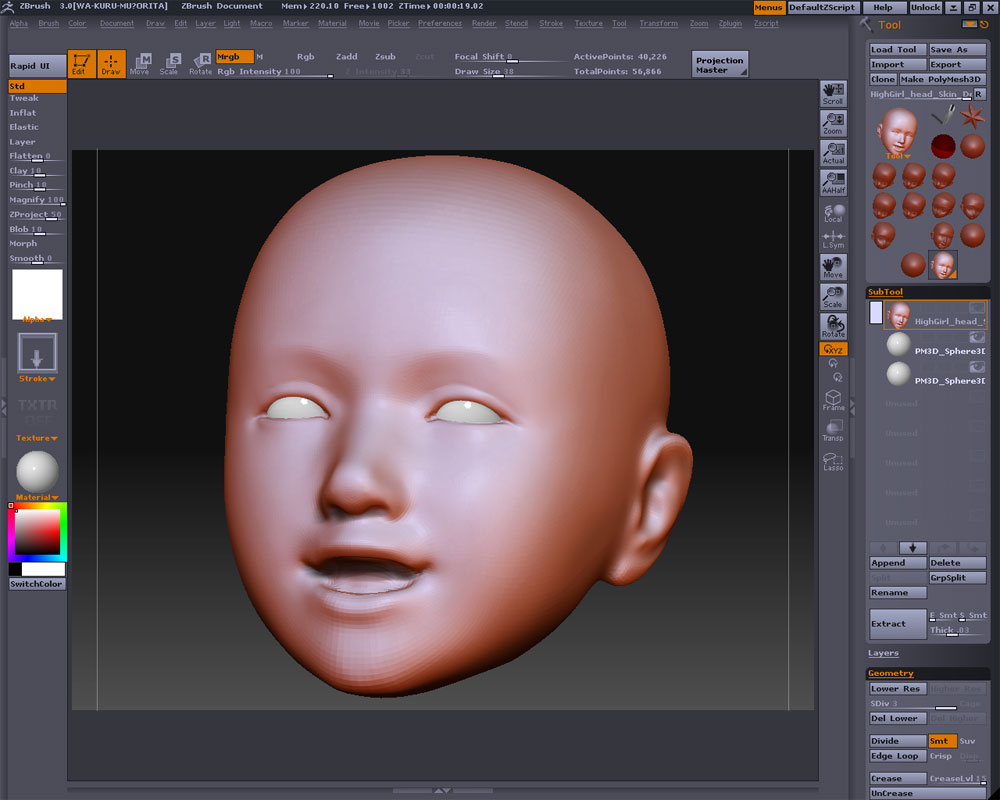1000x800 pixels.
Task: Hide the first PM3D_Sphere3D subtool using eye icon
Action: [976, 337]
